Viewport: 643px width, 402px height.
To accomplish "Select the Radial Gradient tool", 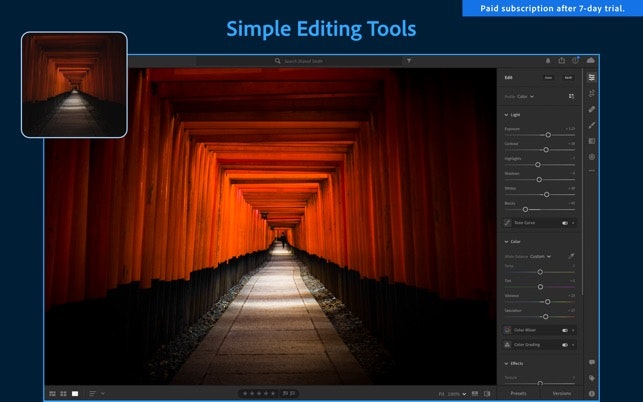I will point(591,157).
